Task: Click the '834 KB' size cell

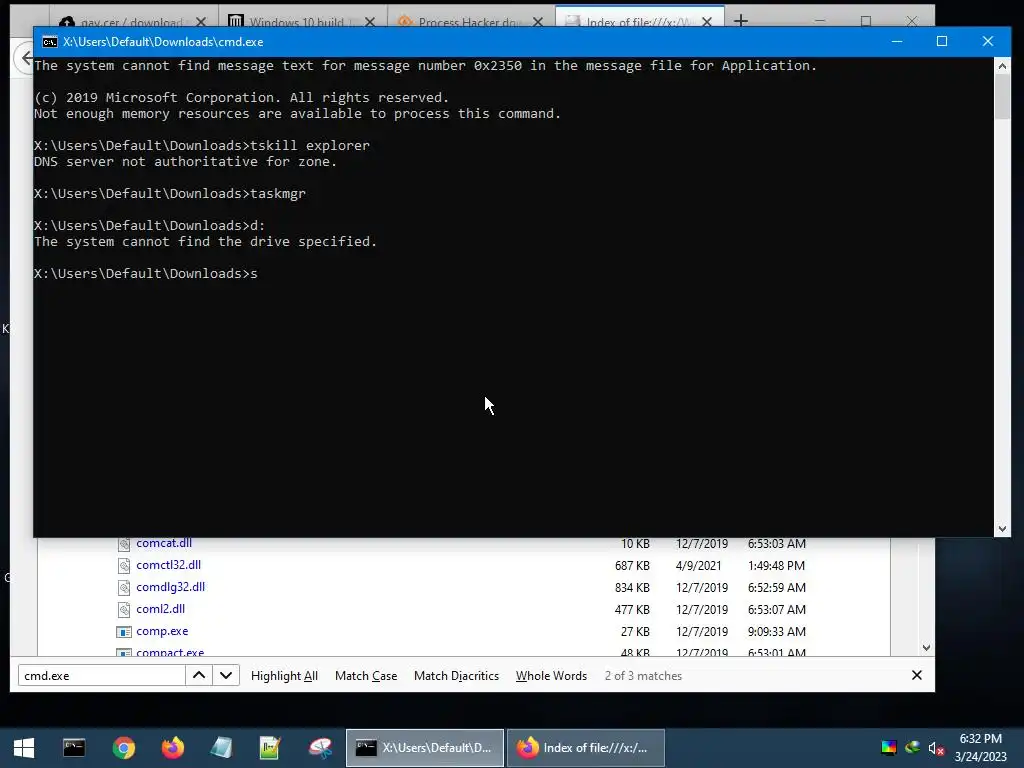Action: pos(632,588)
